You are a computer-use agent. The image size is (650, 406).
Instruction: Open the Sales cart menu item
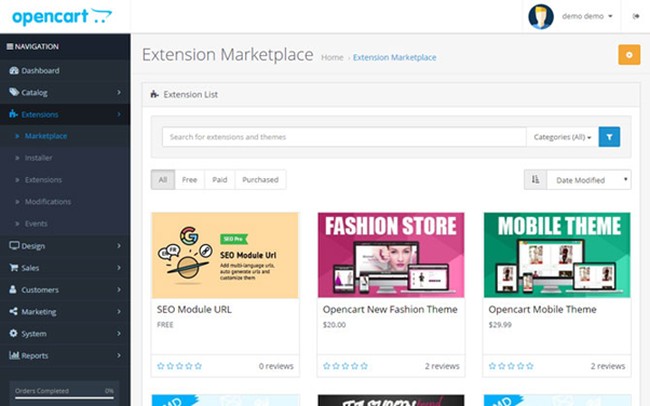click(x=32, y=268)
